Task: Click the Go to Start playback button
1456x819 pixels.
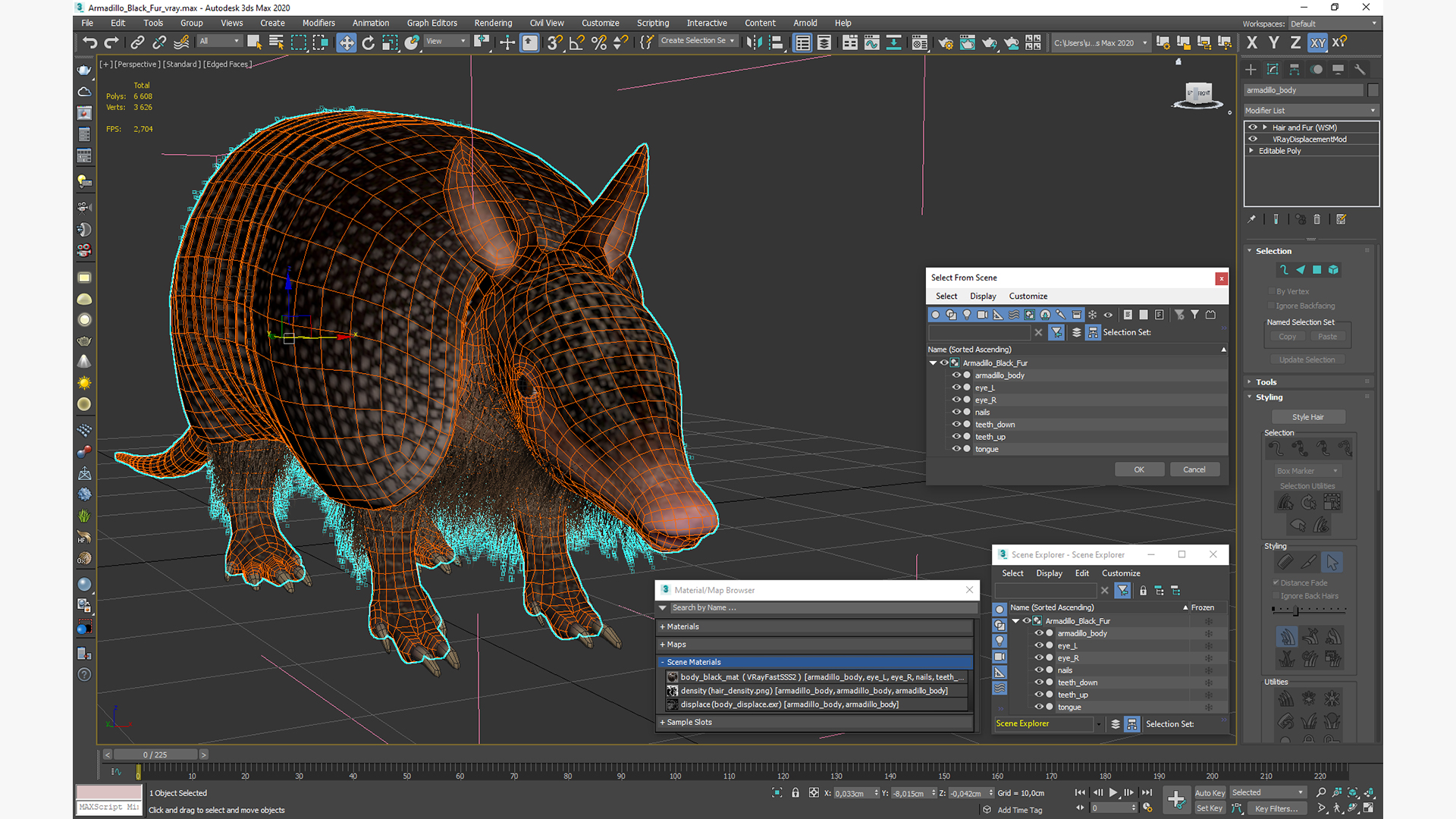Action: (x=1080, y=792)
